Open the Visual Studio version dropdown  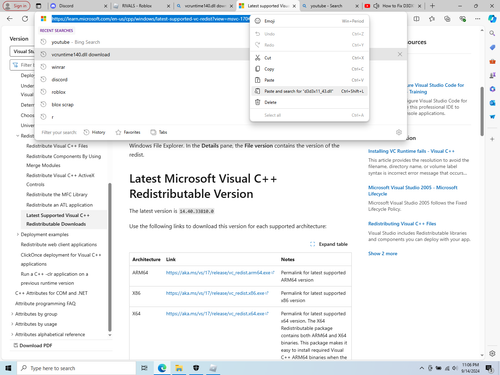[22, 51]
